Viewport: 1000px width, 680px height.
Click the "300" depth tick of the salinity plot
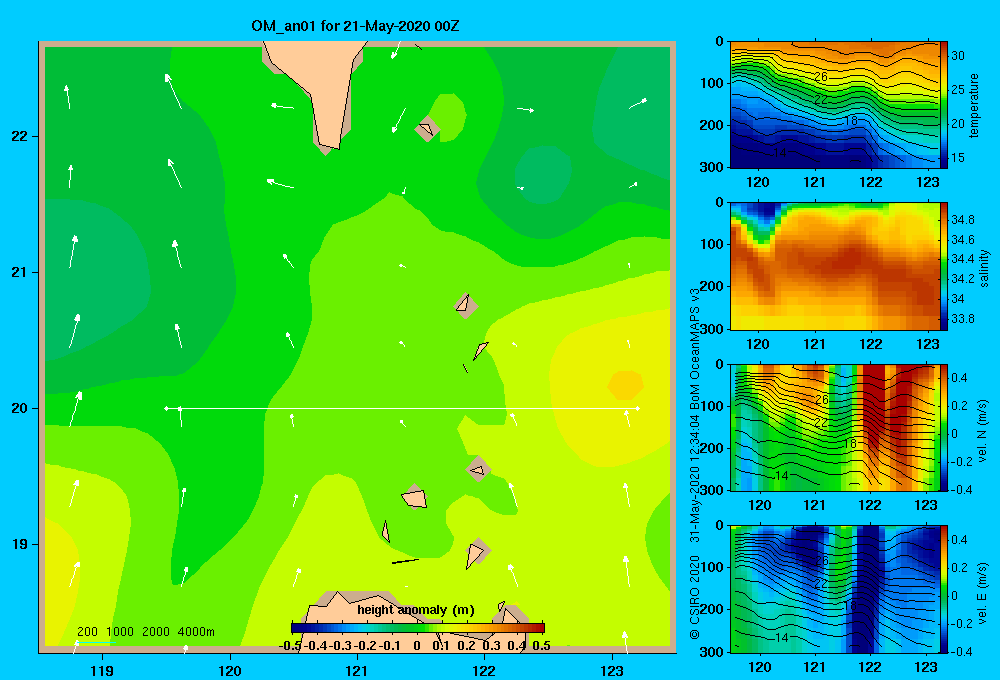click(x=713, y=329)
